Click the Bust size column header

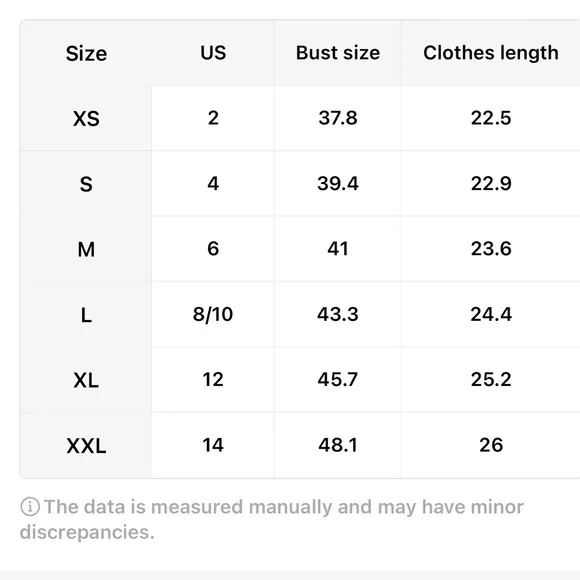(x=338, y=53)
